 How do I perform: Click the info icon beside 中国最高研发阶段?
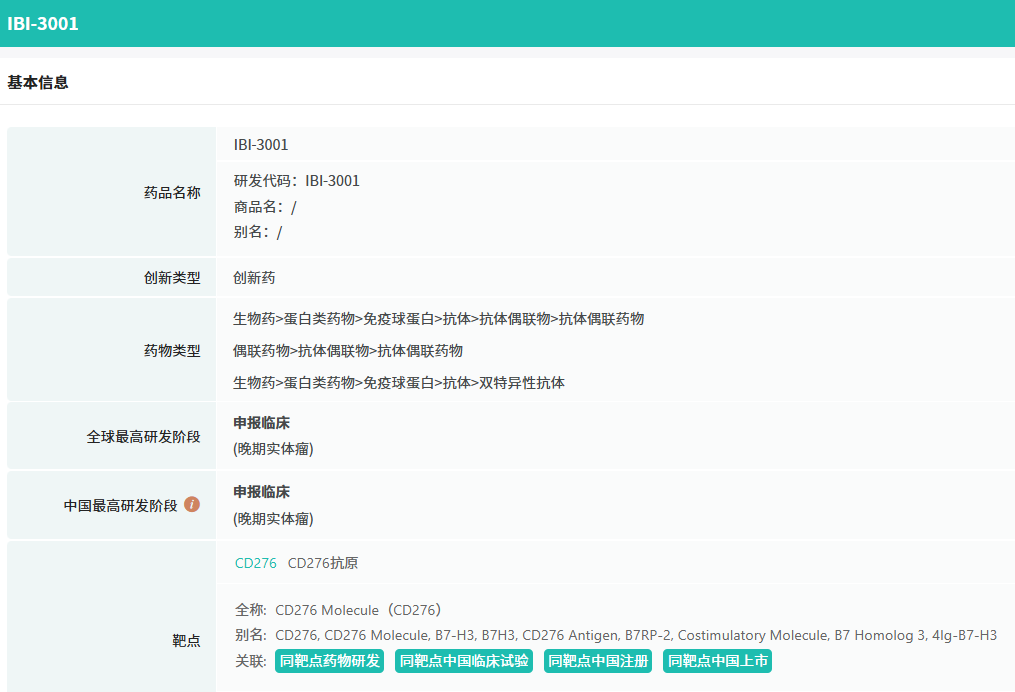192,504
